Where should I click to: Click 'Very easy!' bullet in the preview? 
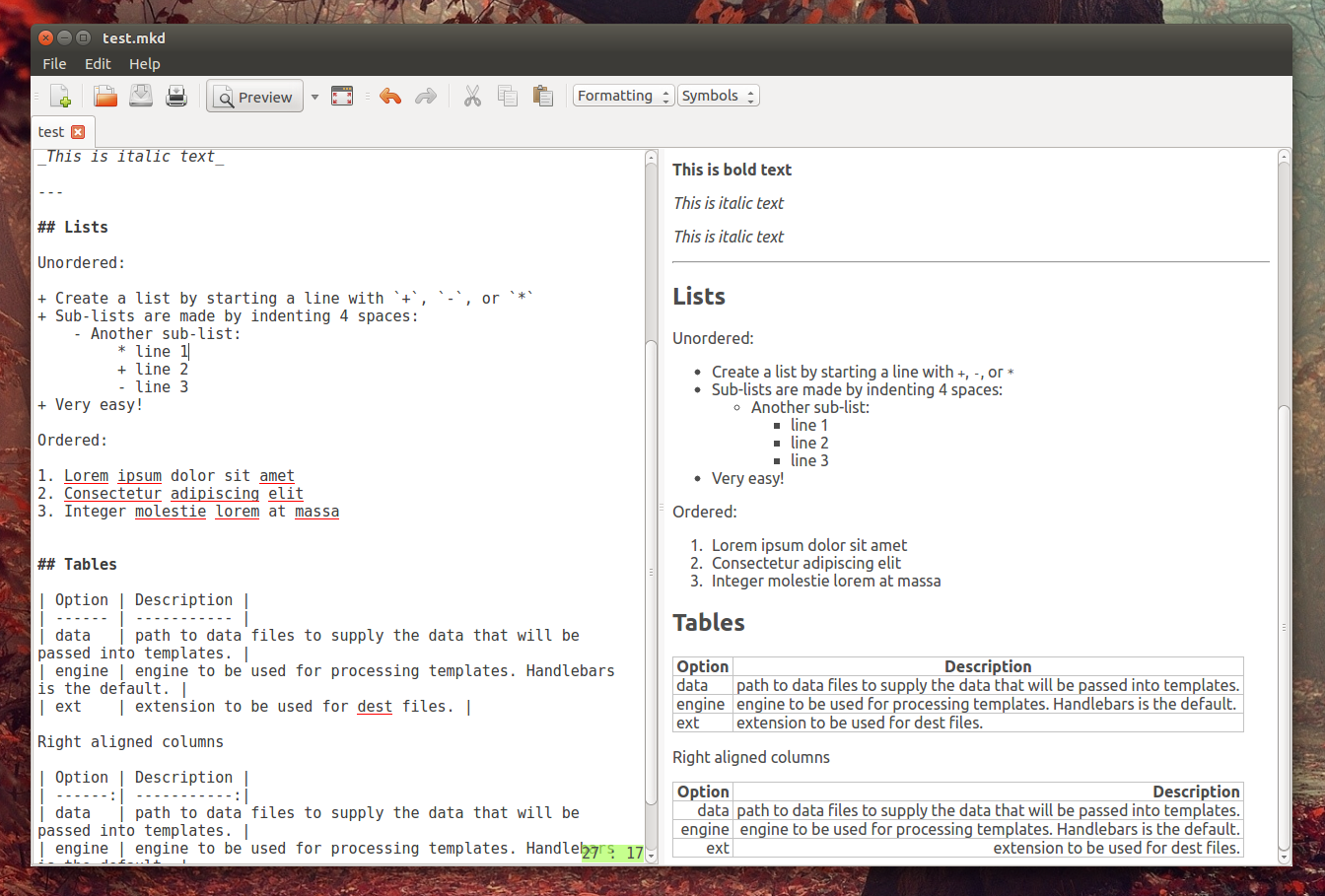(x=748, y=478)
